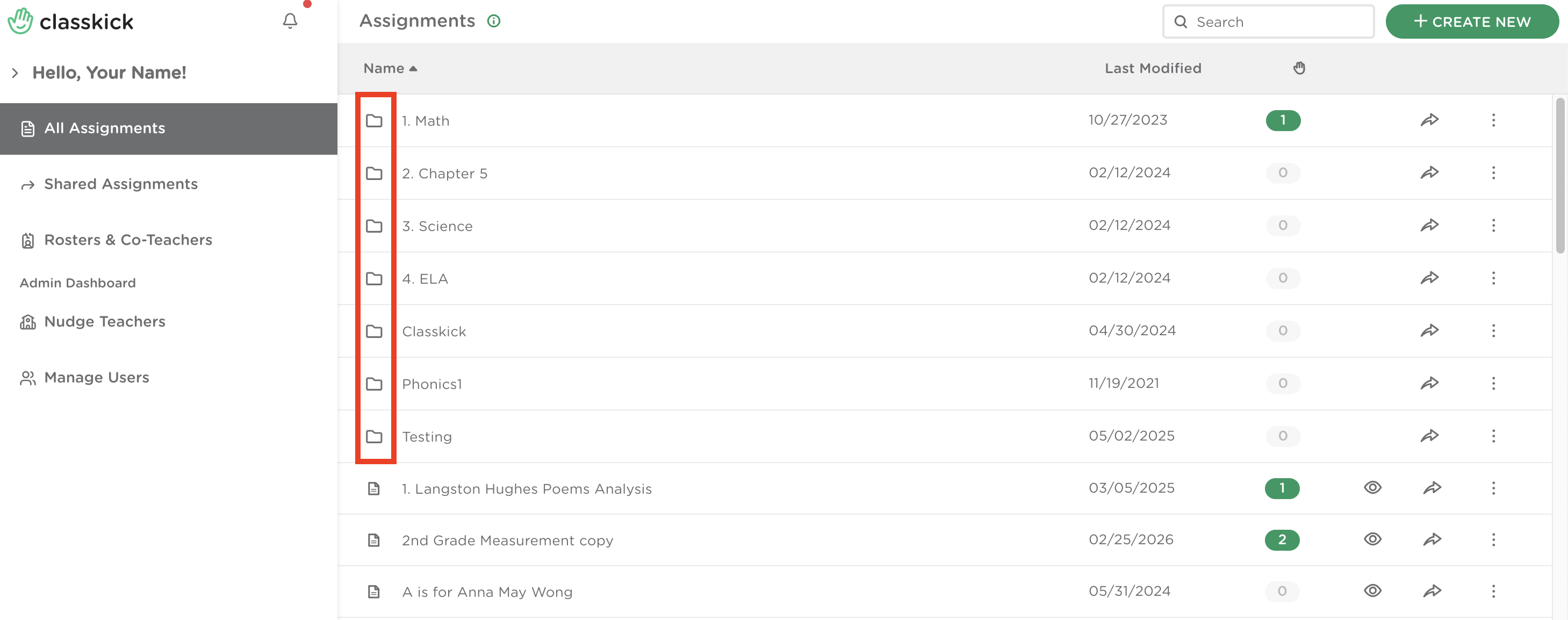Open the three-dot menu for Langston Hughes assignment
The width and height of the screenshot is (1568, 620).
pos(1493,488)
